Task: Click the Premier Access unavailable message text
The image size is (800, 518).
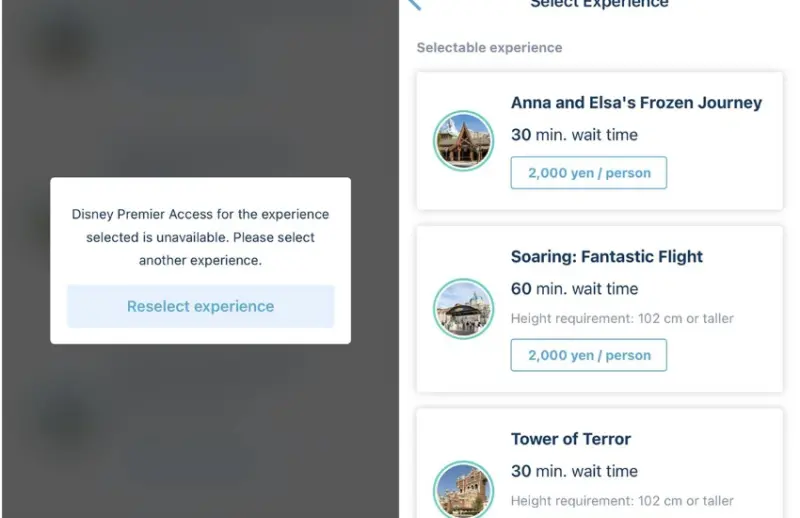Action: 201,237
